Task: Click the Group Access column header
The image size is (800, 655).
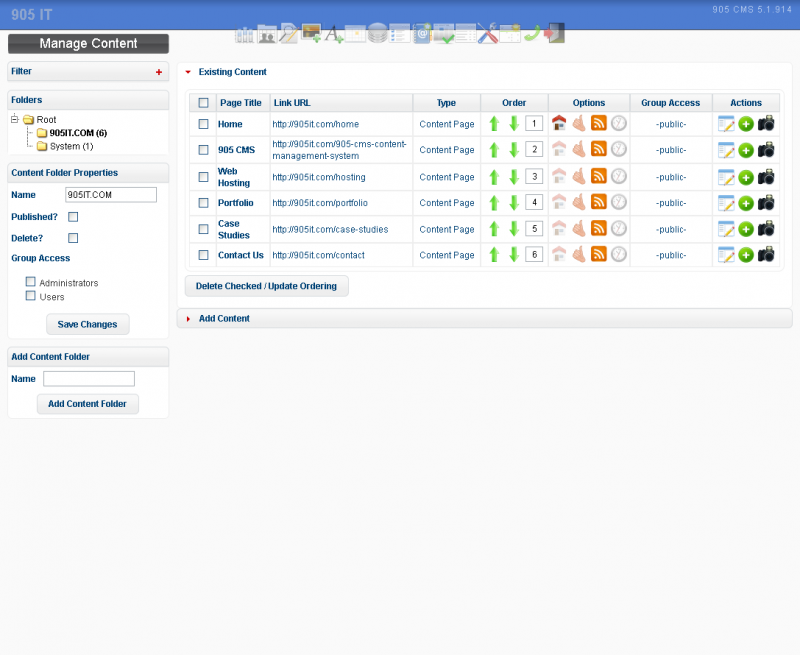Action: (x=670, y=103)
